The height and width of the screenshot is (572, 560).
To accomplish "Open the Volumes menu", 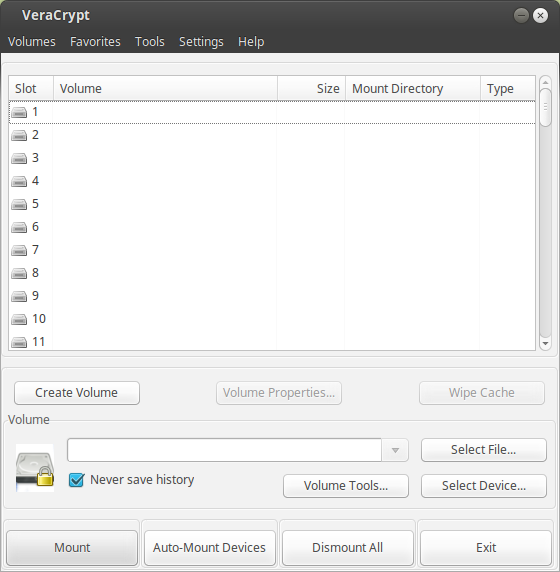I will click(x=32, y=42).
